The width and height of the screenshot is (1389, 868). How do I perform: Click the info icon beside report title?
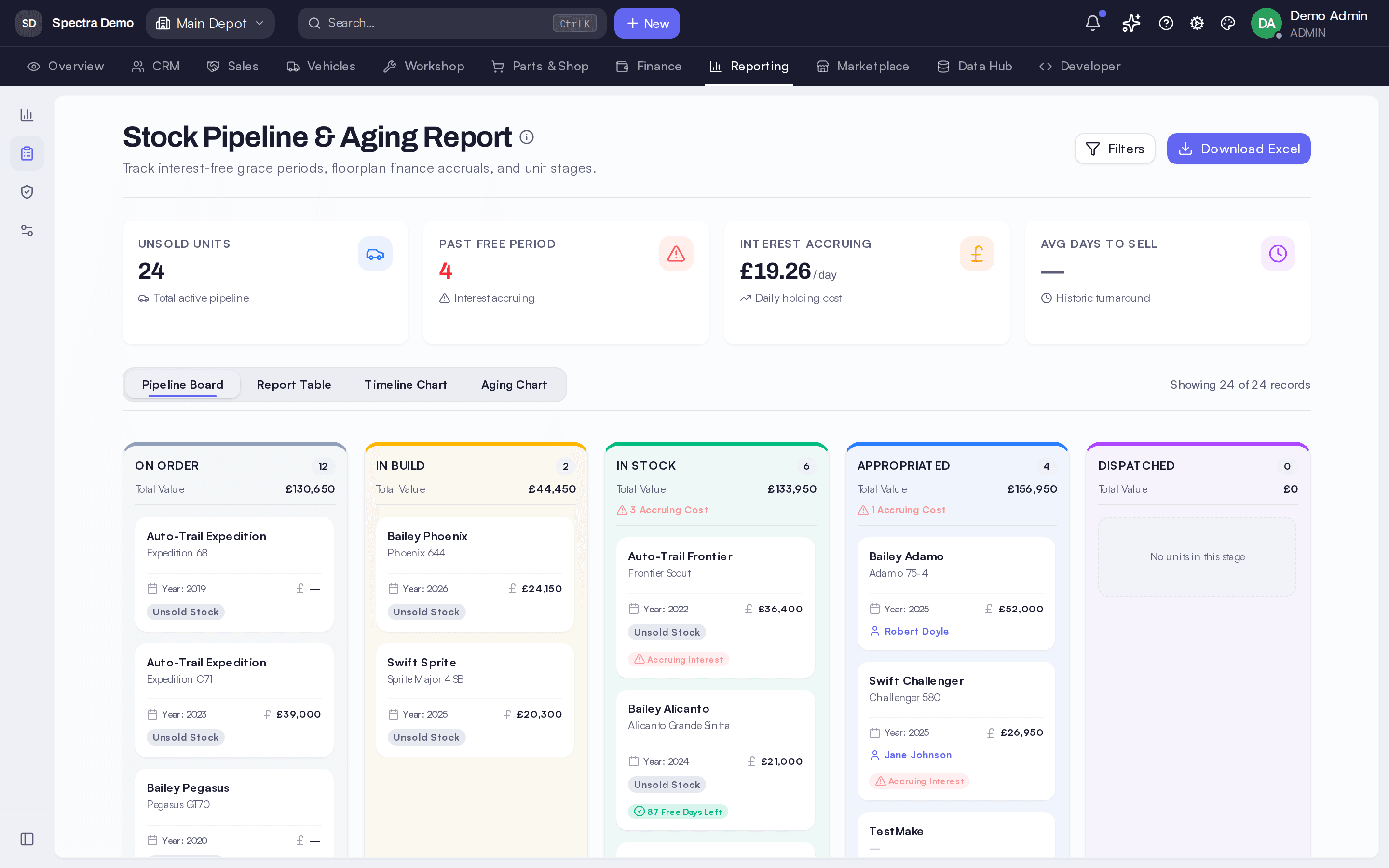pos(526,137)
